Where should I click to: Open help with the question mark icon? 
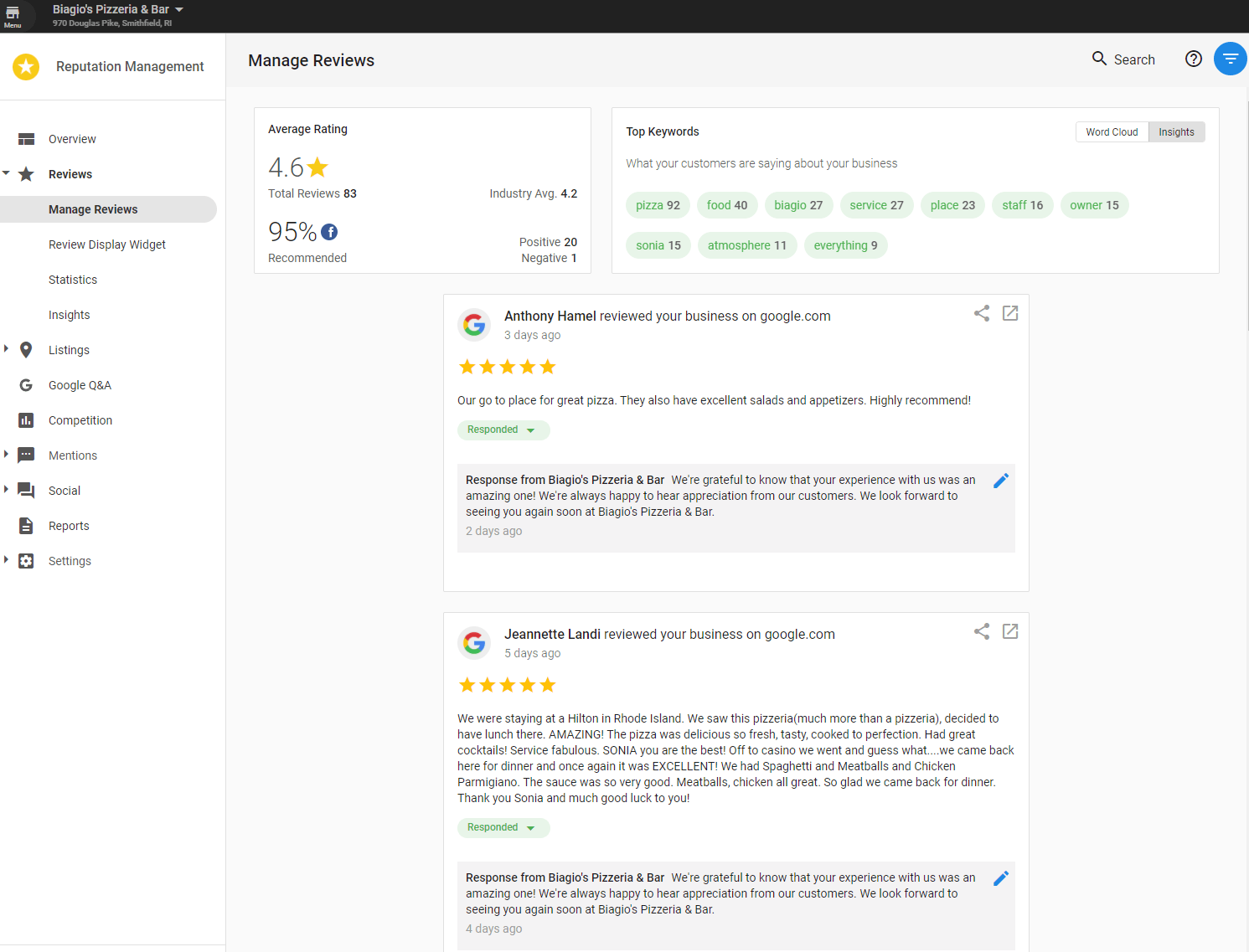coord(1194,59)
